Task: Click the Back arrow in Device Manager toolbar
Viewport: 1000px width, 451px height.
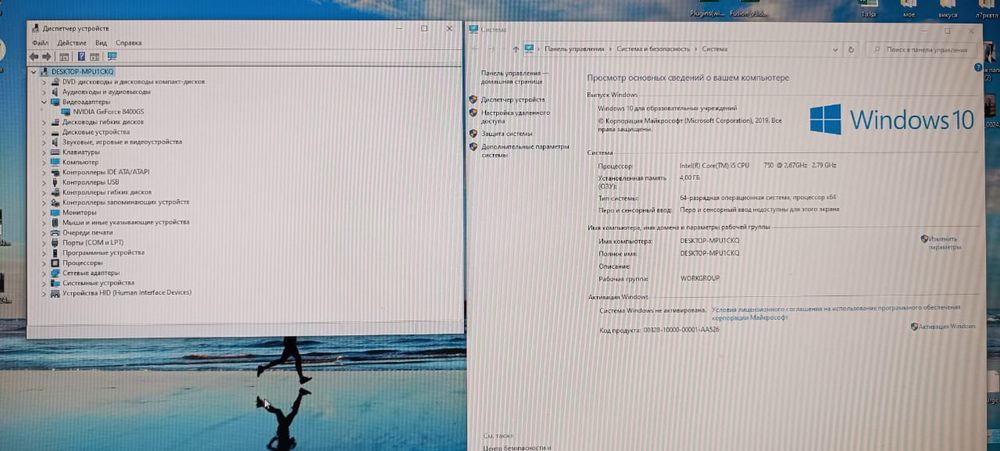Action: tap(34, 57)
